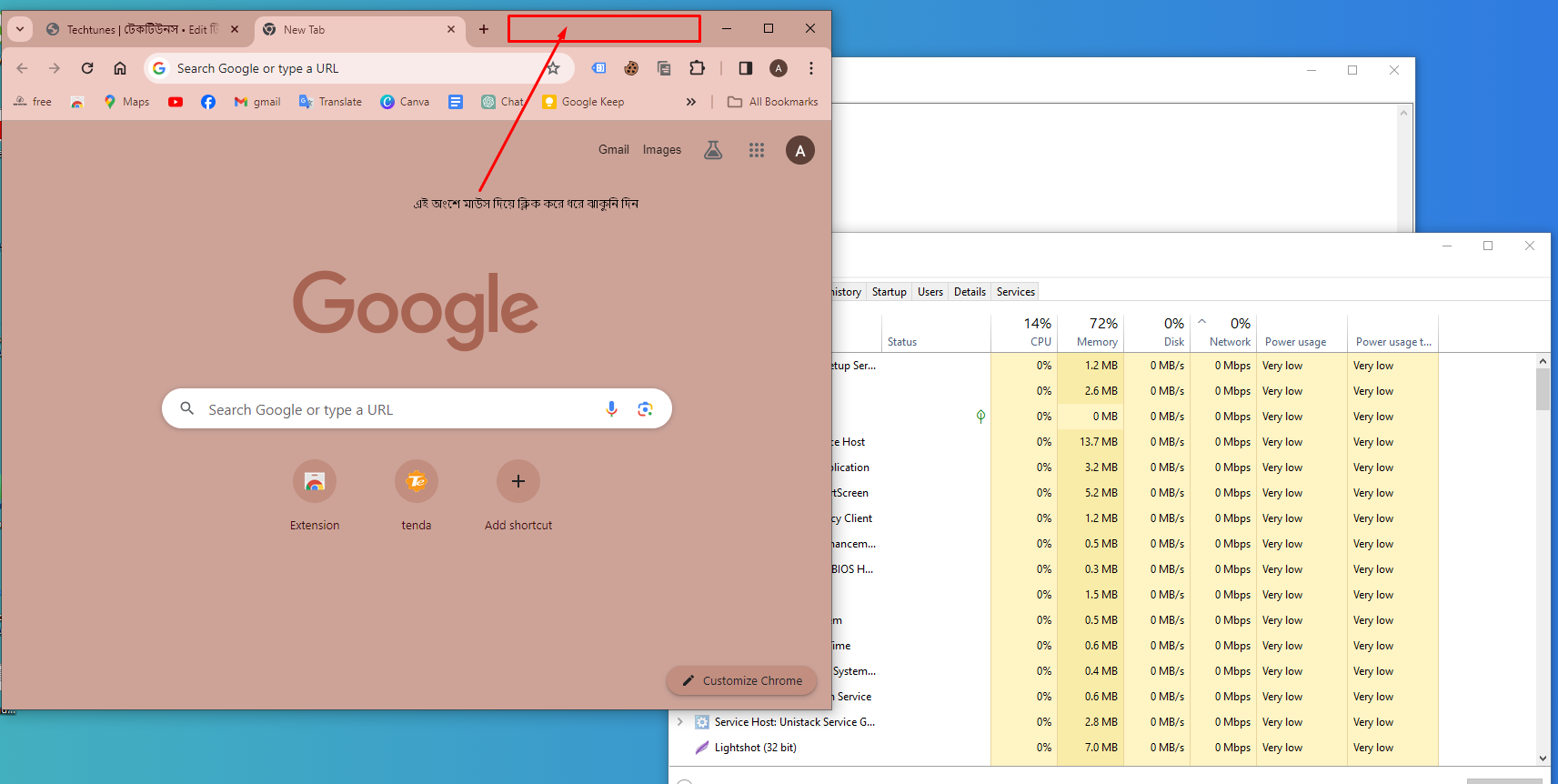This screenshot has height=784, width=1558.
Task: Open the Google Keep bookmark
Action: tap(583, 102)
